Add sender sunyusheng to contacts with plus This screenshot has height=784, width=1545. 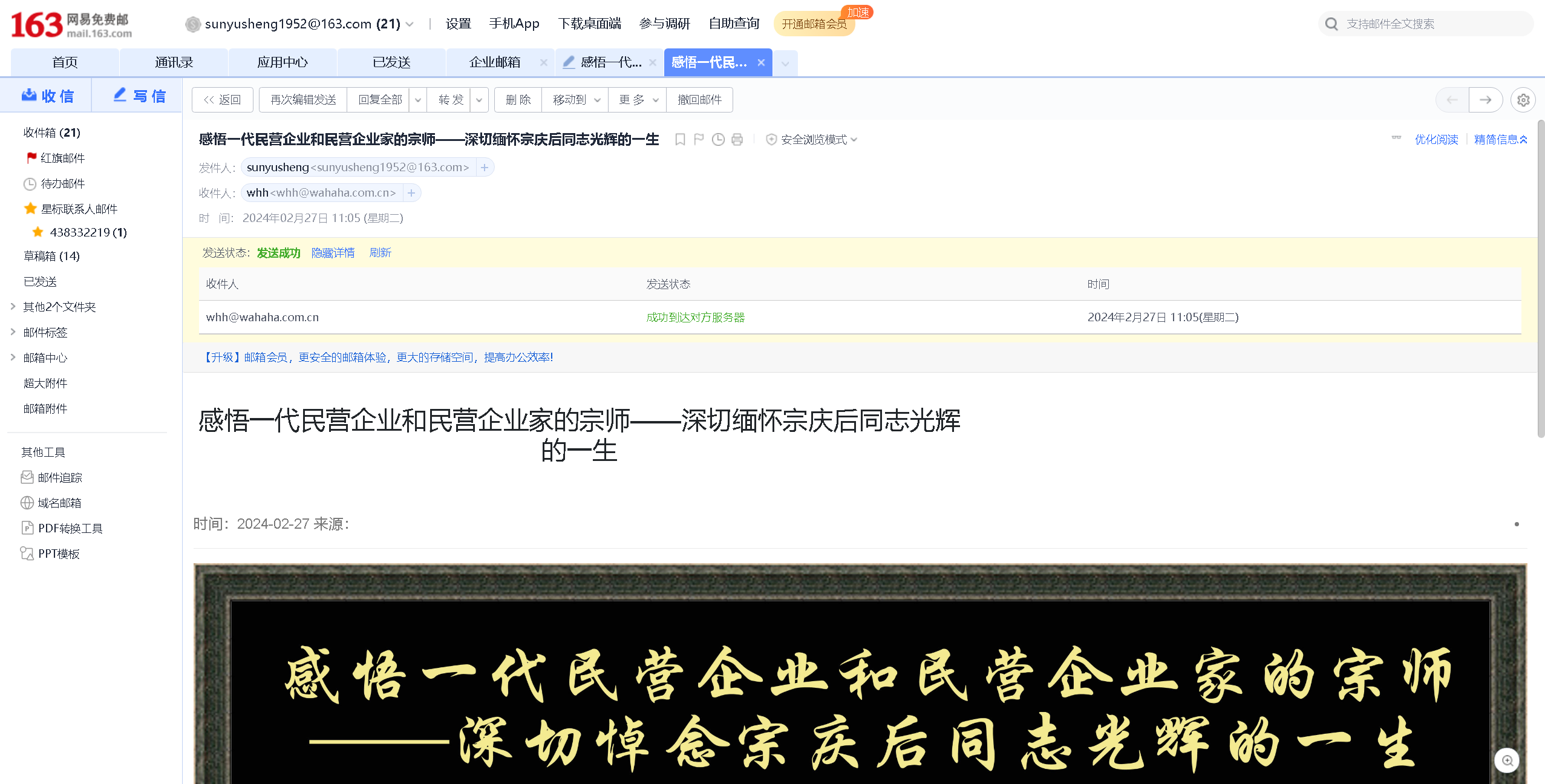pyautogui.click(x=485, y=168)
